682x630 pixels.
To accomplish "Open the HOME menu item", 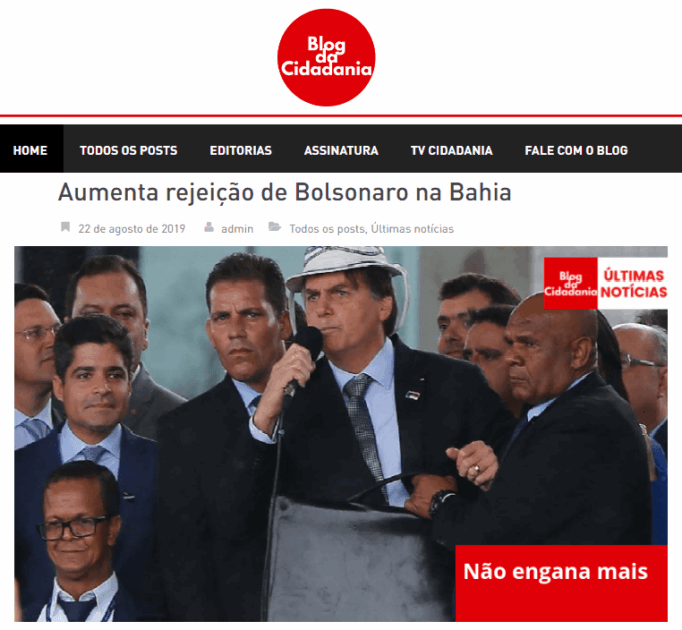I will pos(30,151).
